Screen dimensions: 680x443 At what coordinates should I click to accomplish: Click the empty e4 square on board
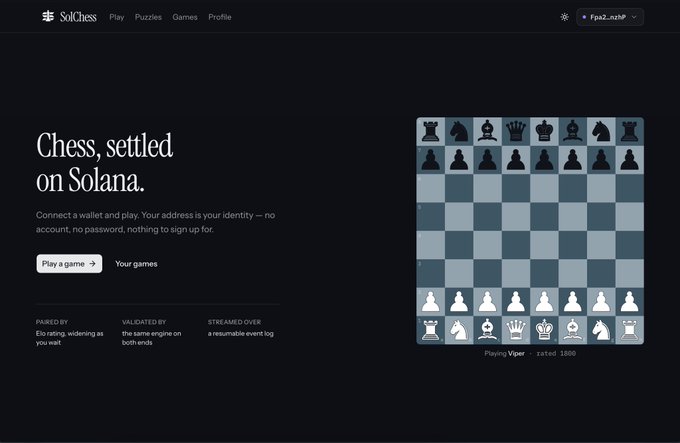tap(544, 245)
